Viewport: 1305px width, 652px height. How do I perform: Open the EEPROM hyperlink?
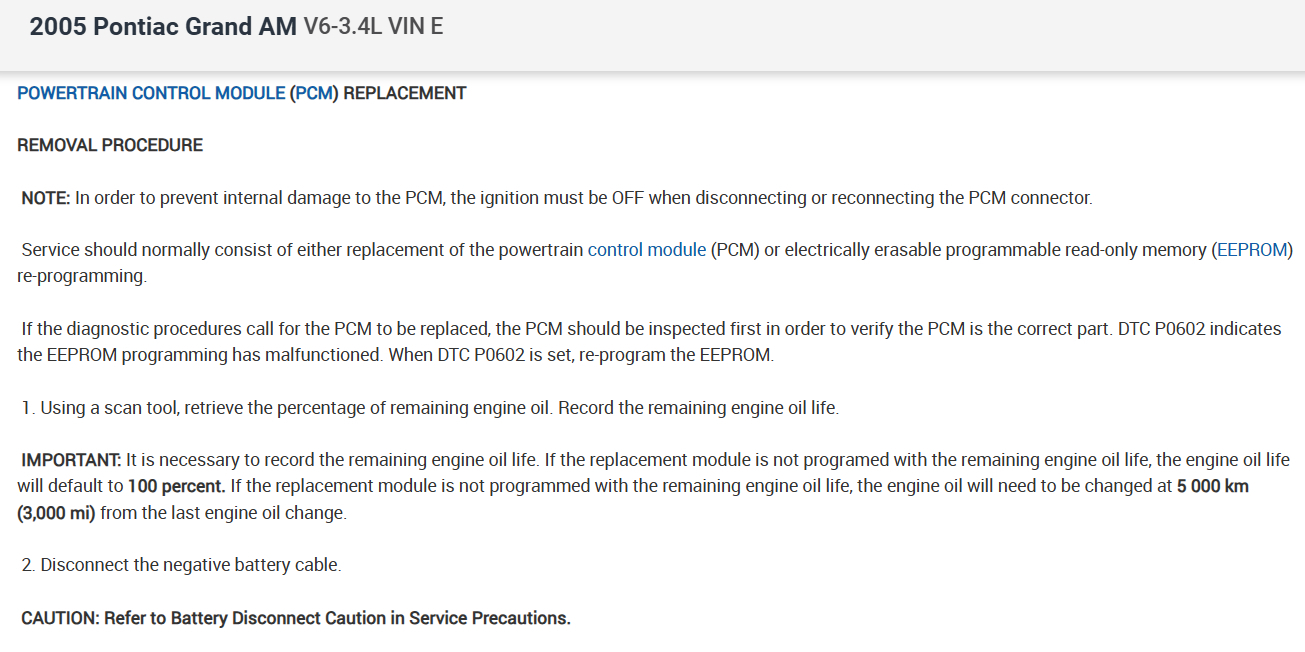[1251, 249]
